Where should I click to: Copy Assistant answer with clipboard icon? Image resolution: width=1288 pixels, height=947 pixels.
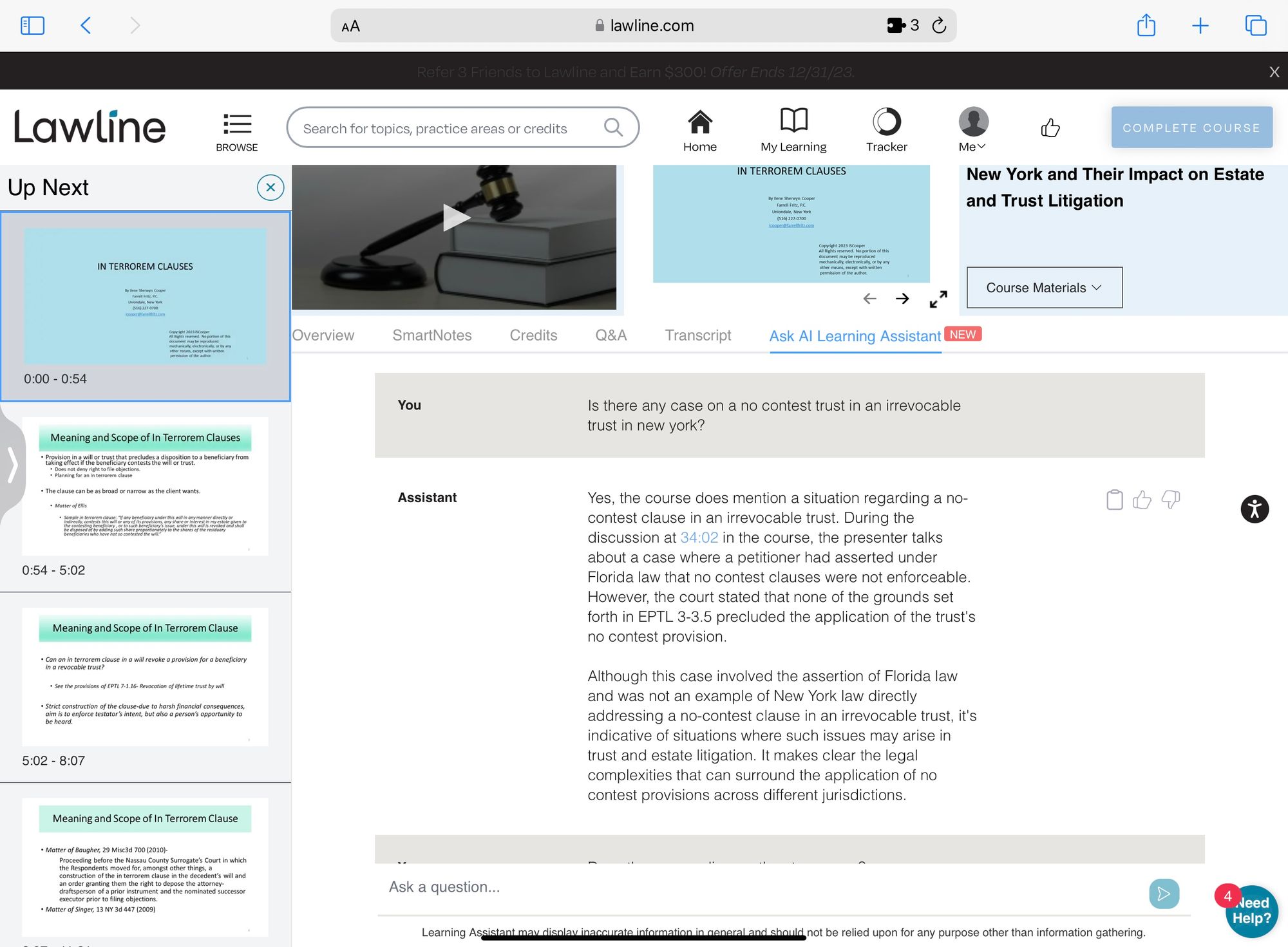(1114, 500)
